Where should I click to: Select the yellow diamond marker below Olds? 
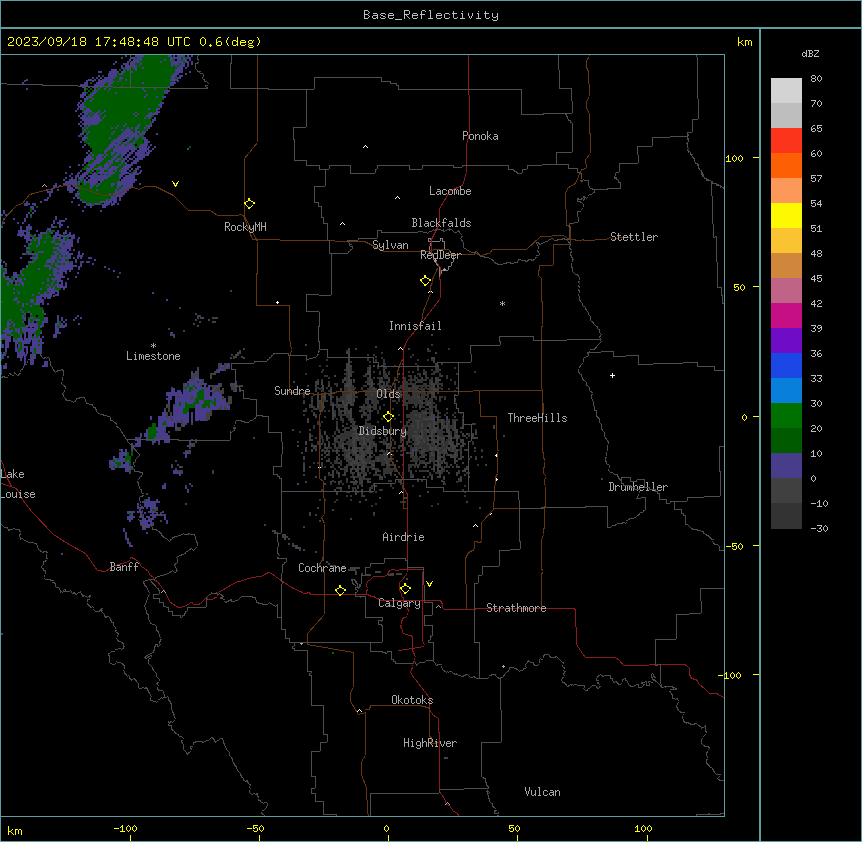coord(389,417)
